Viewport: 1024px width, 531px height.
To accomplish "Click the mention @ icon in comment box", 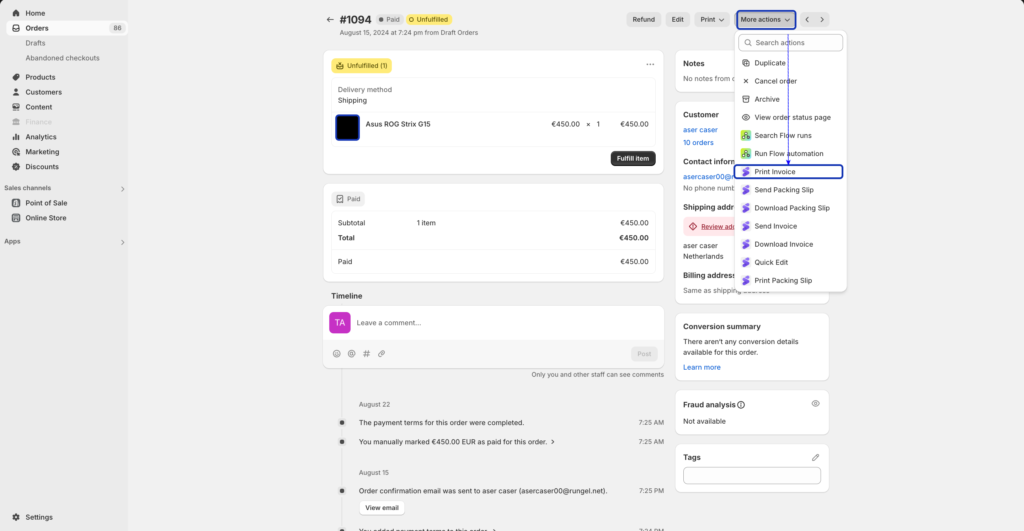I will click(x=351, y=353).
